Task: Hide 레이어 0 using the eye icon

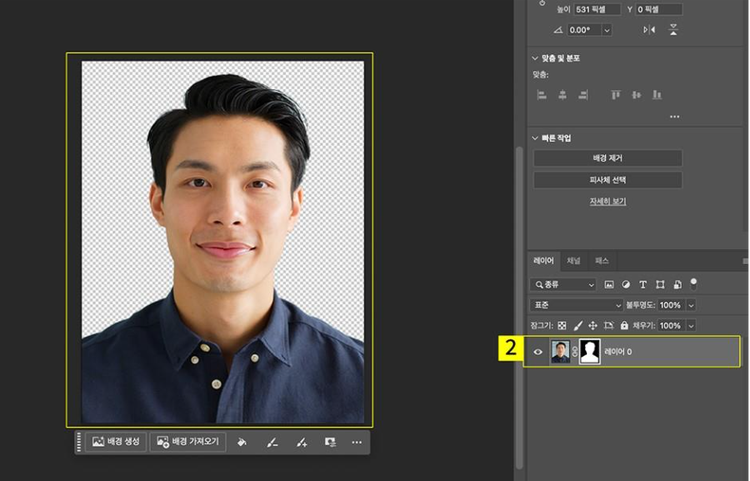Action: tap(537, 352)
